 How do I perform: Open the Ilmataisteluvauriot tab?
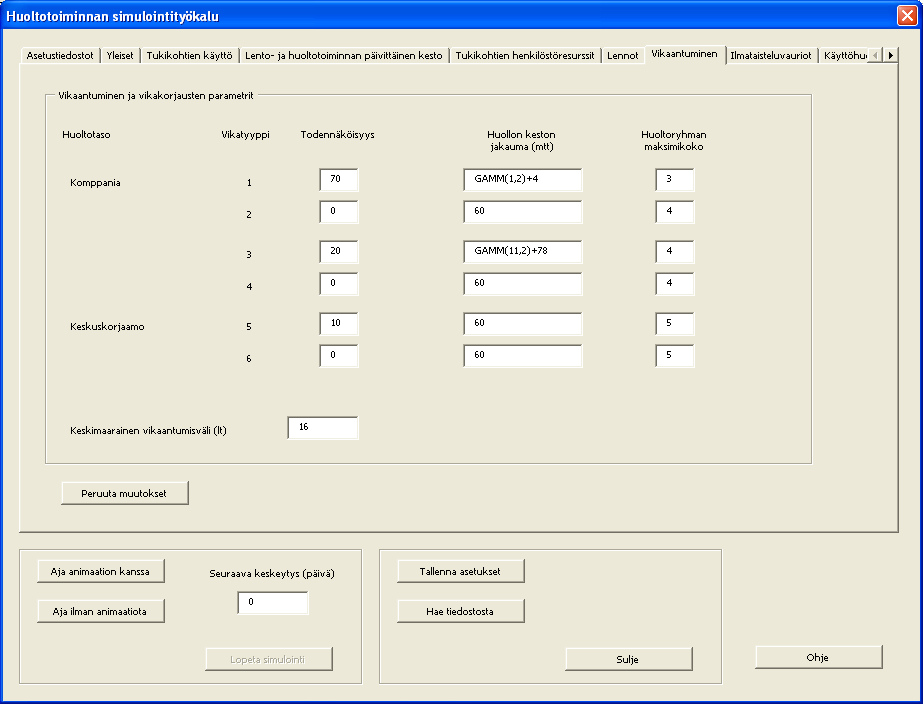click(771, 55)
